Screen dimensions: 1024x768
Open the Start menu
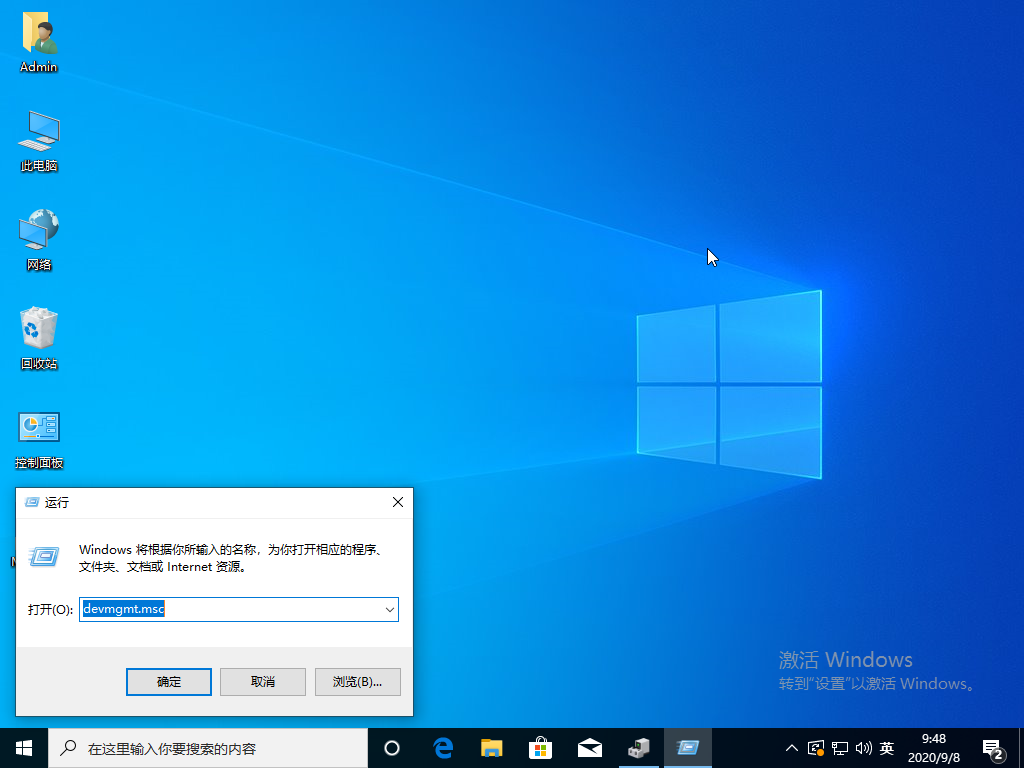(22, 747)
